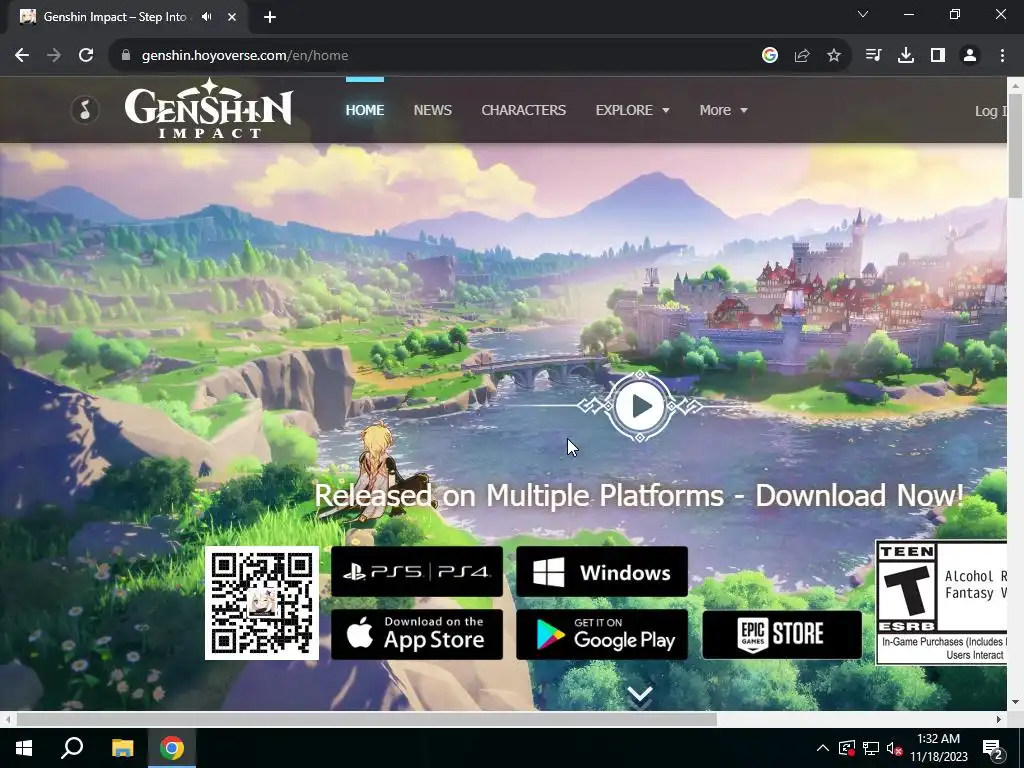Download the Windows version
Screen dimensions: 1024x768
pos(601,571)
